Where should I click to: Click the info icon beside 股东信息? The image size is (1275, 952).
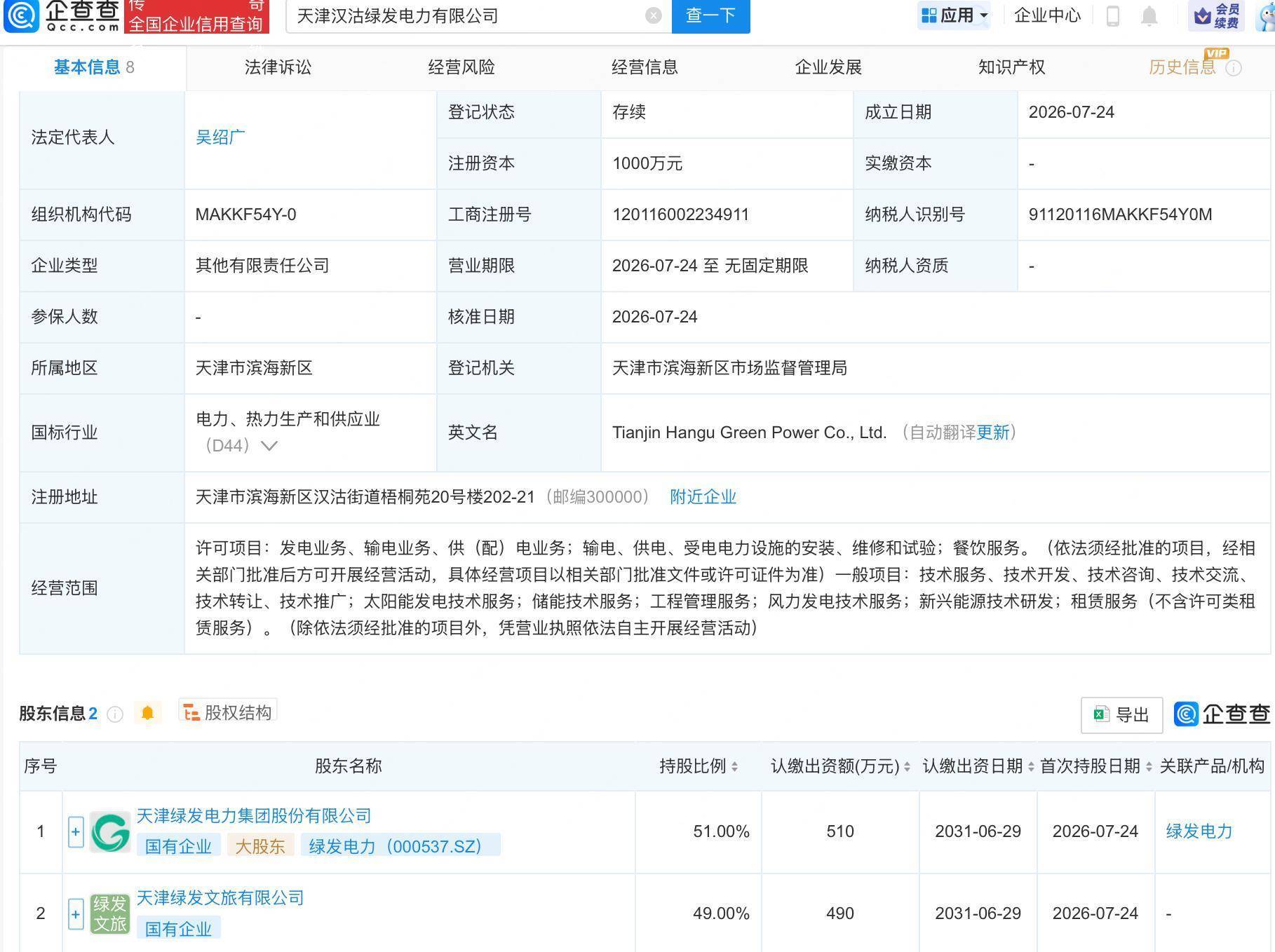click(x=115, y=714)
